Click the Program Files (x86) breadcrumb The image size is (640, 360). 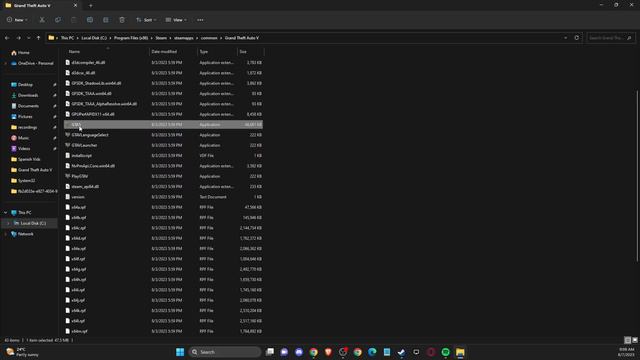pos(131,38)
